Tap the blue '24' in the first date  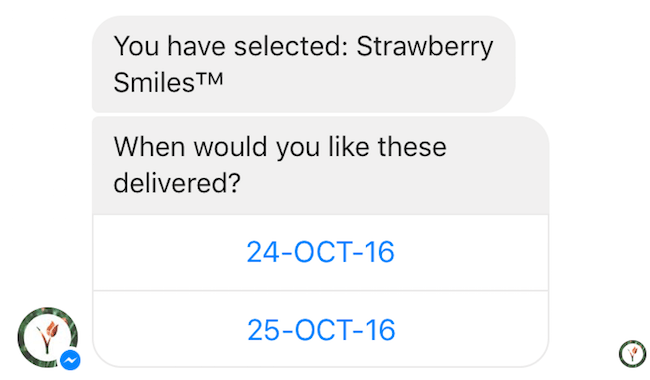262,252
